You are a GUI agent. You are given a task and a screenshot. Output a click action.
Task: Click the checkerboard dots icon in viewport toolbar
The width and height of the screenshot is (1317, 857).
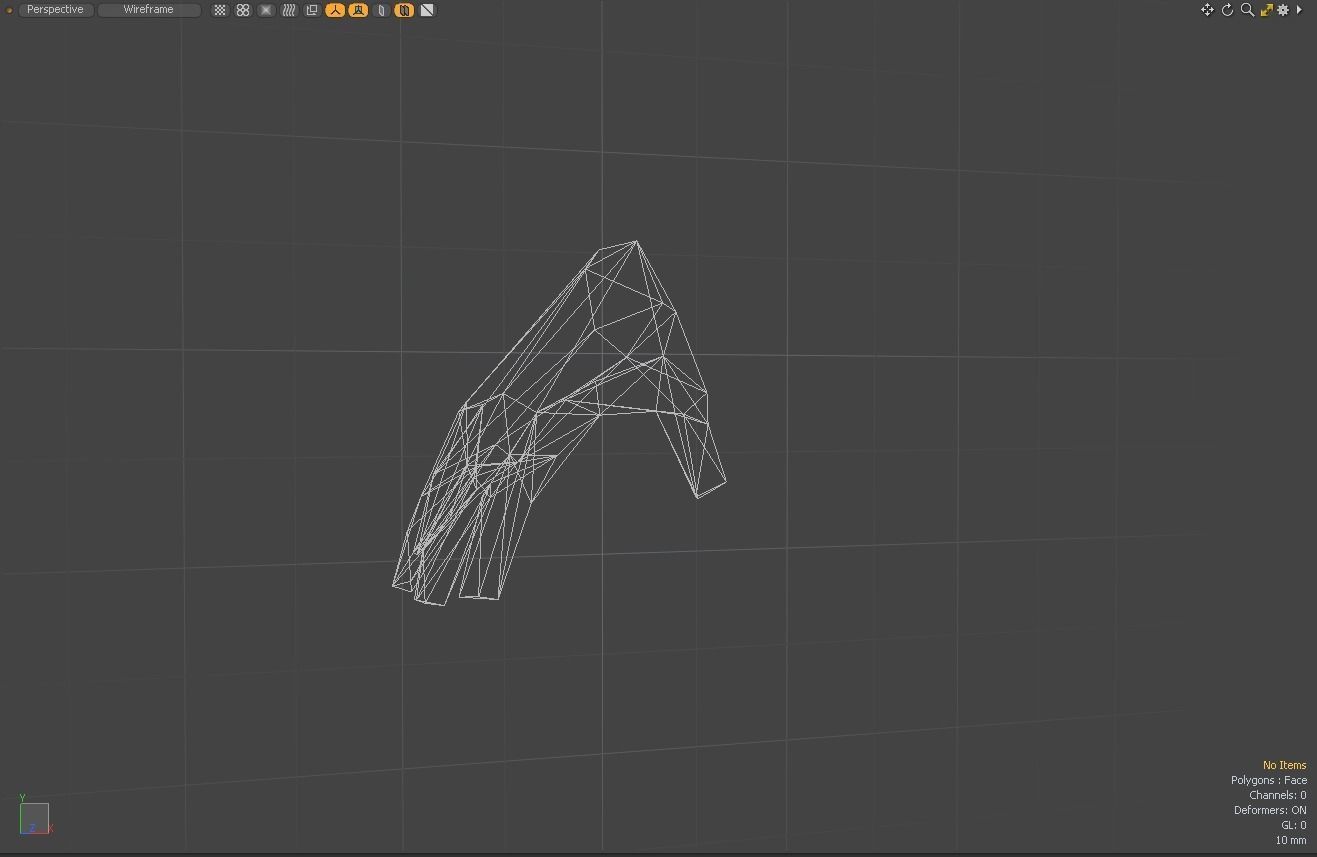pos(220,10)
